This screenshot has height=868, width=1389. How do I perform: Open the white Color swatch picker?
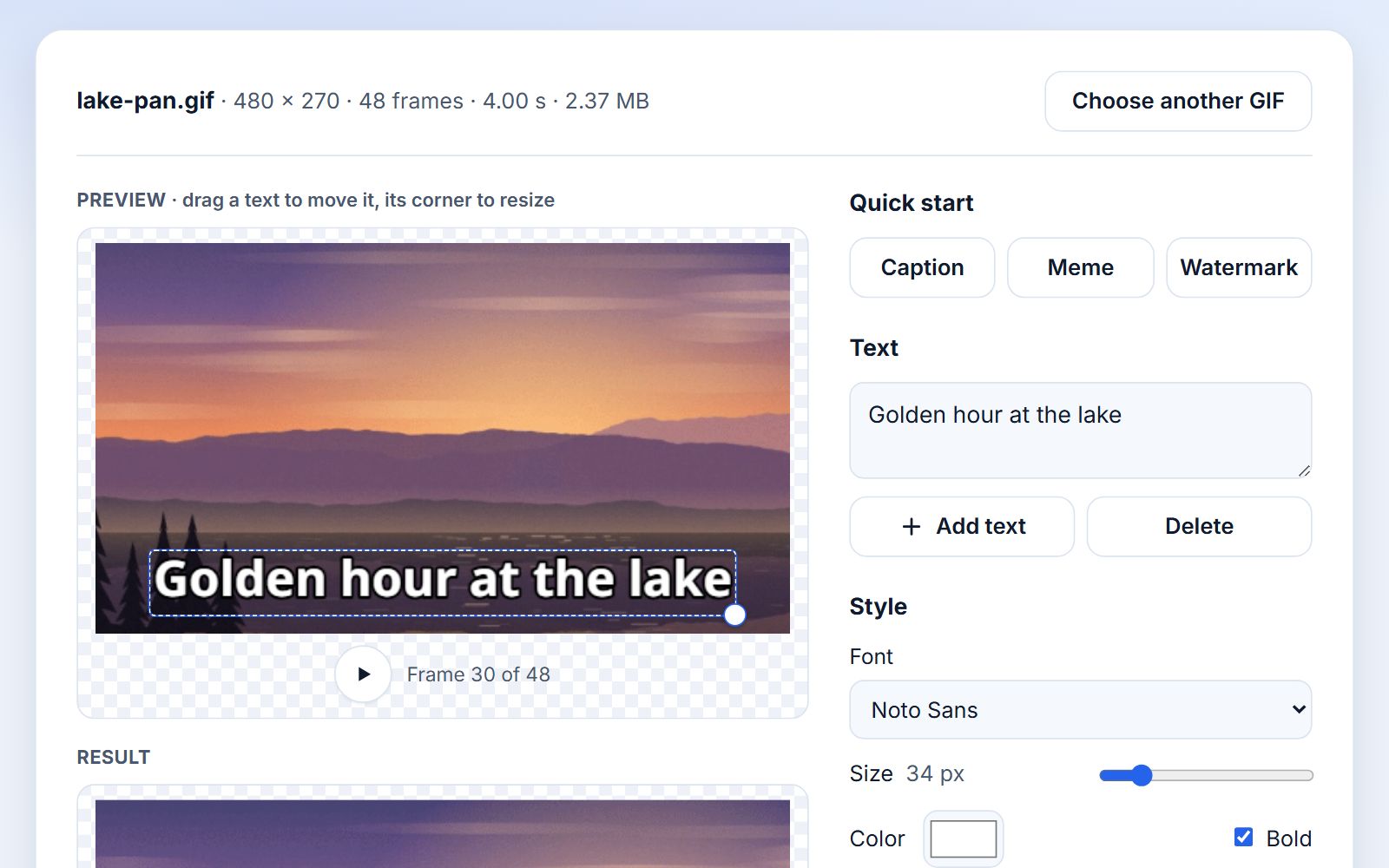tap(963, 838)
